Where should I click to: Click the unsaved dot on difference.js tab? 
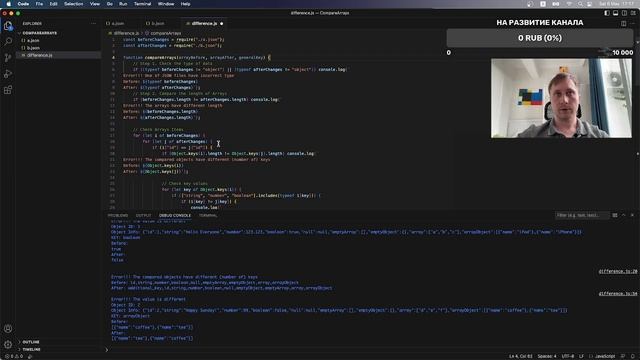pyautogui.click(x=222, y=24)
